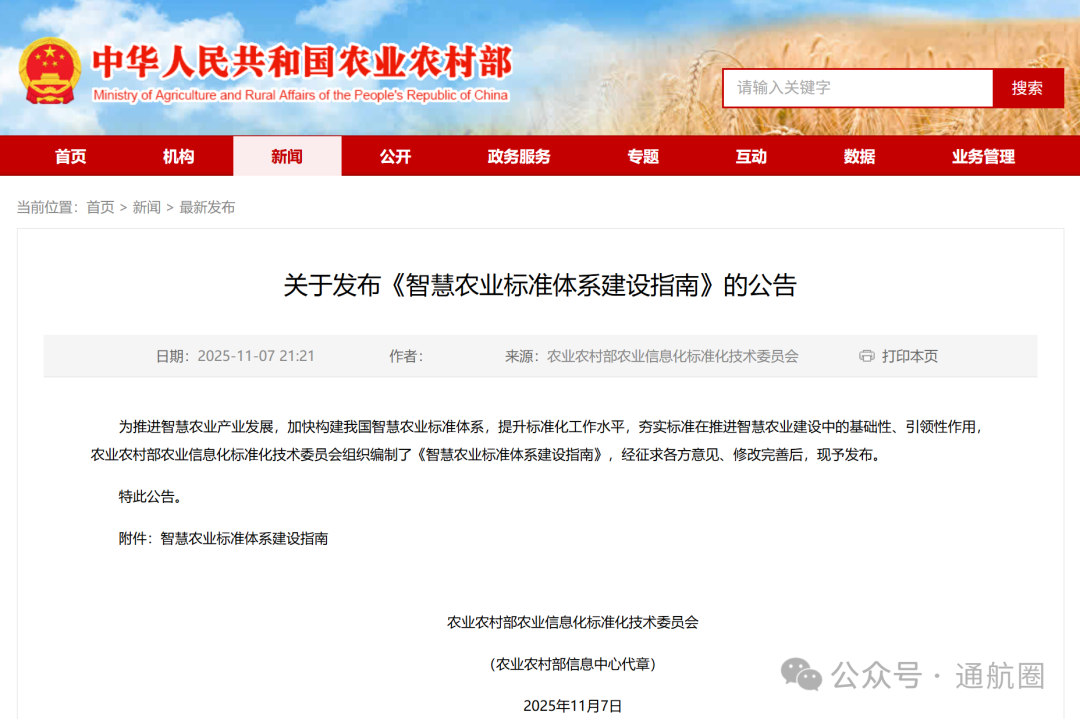The image size is (1080, 719).
Task: Open the 公开 menu
Action: [x=394, y=156]
